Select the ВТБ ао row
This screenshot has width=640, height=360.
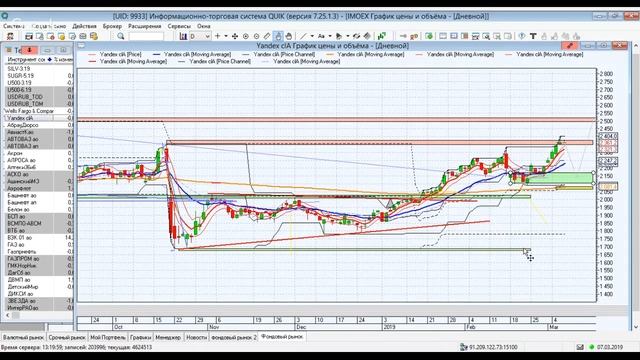point(38,231)
